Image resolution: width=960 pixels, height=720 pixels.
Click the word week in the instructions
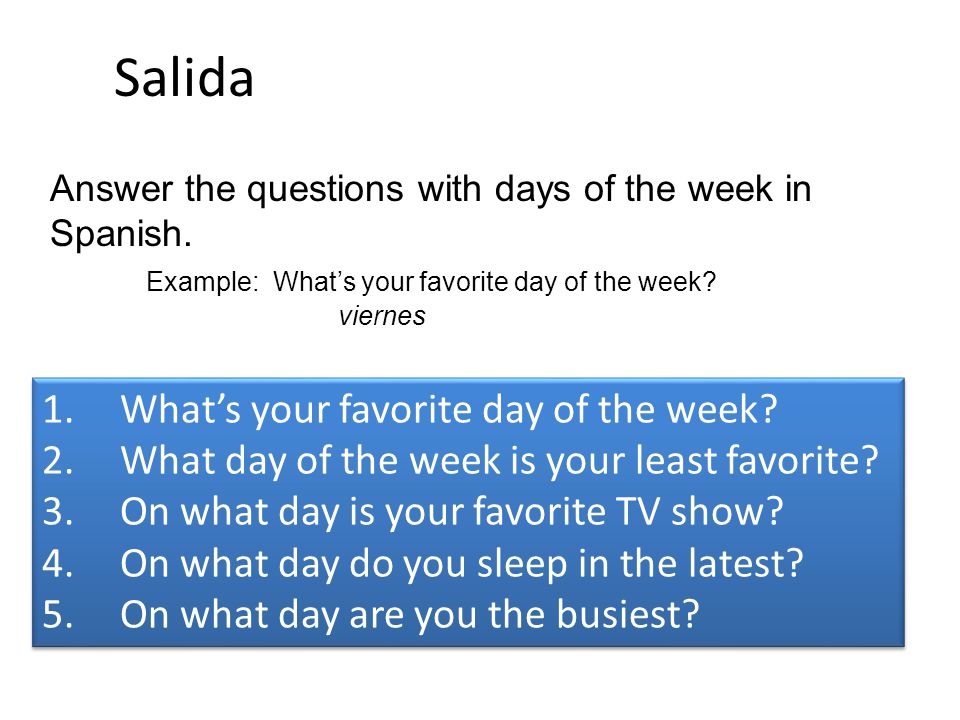[x=730, y=189]
